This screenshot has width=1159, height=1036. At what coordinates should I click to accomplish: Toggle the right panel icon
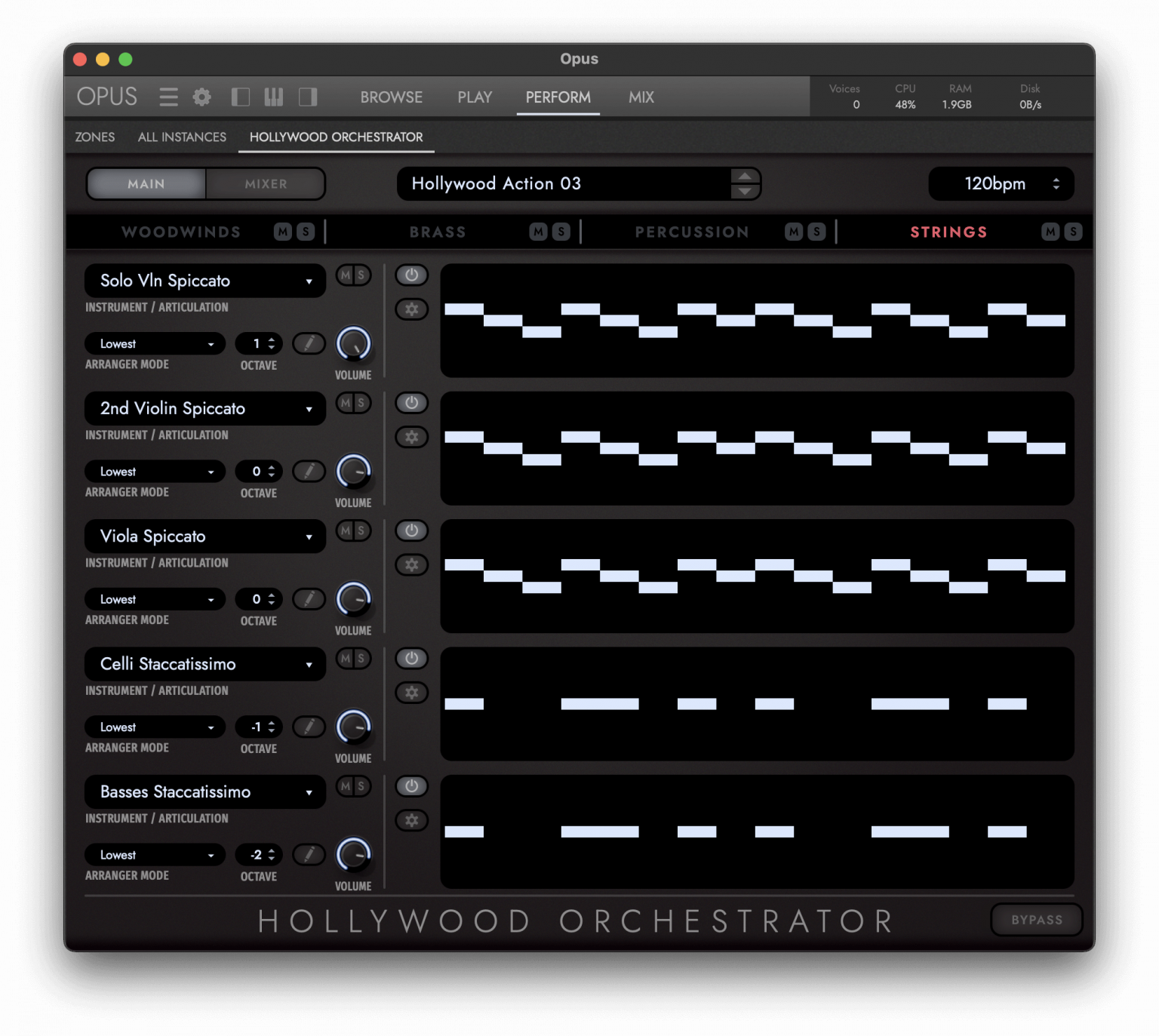[308, 97]
